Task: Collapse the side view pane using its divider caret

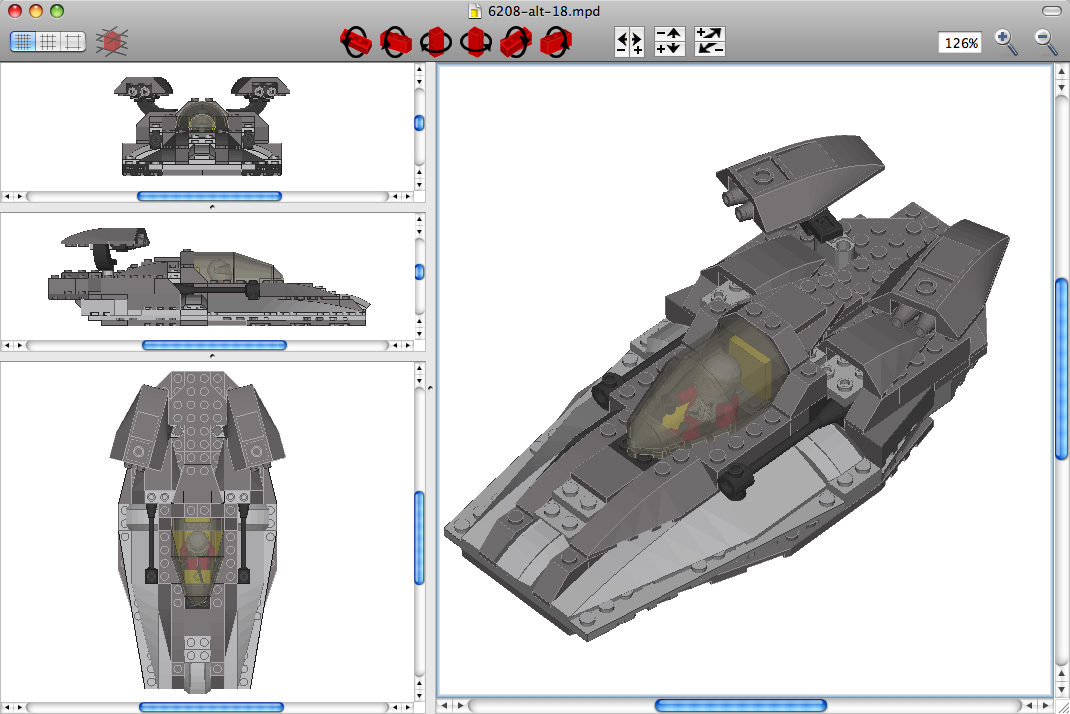Action: coord(212,355)
